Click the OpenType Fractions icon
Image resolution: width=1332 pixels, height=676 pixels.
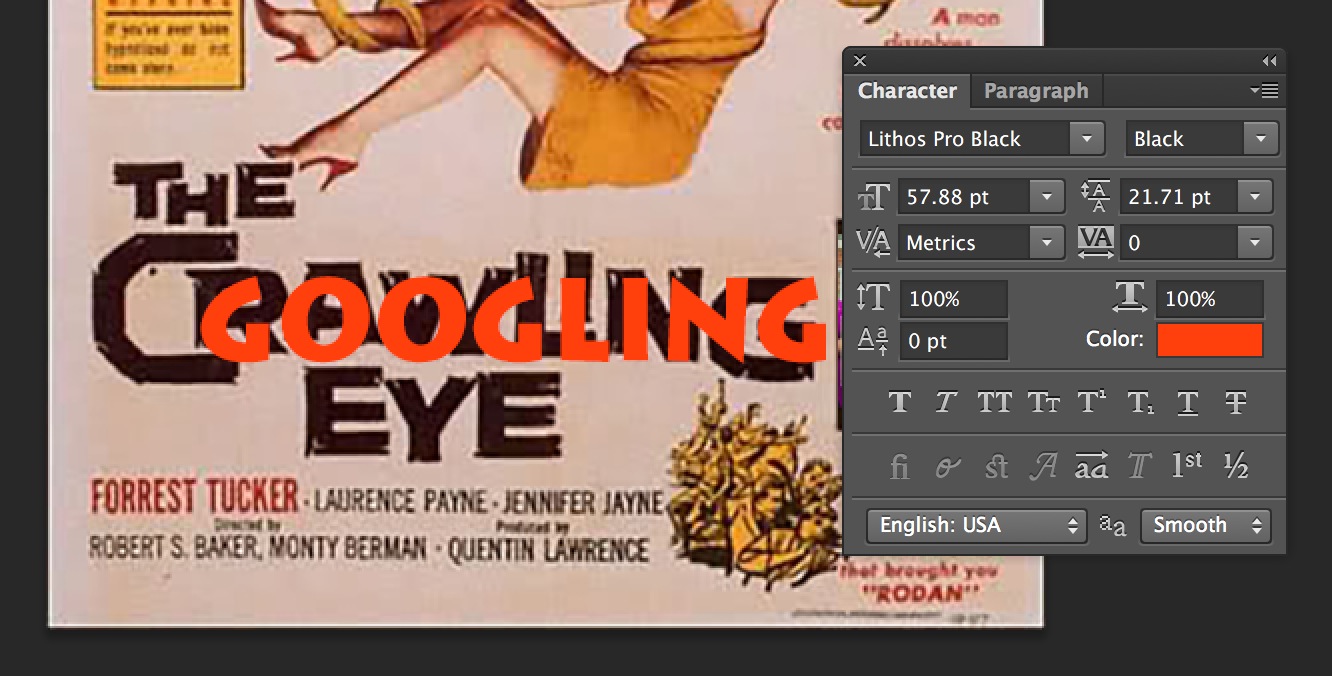click(1236, 466)
